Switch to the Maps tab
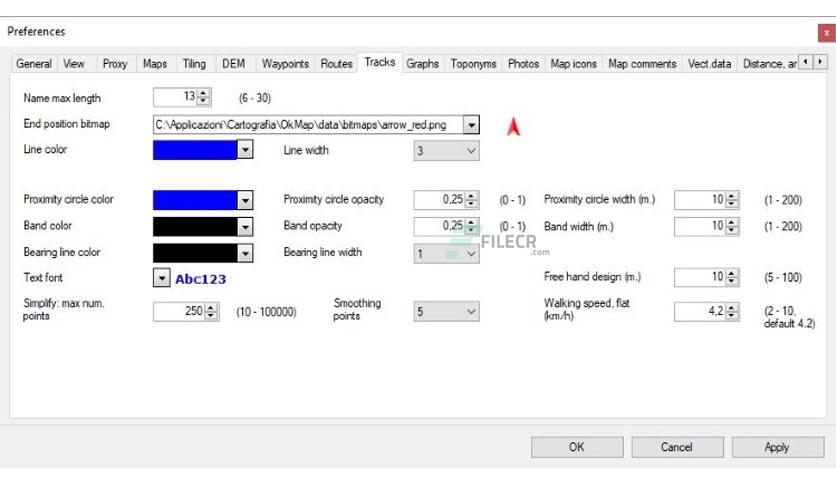The height and width of the screenshot is (484, 836). [155, 64]
